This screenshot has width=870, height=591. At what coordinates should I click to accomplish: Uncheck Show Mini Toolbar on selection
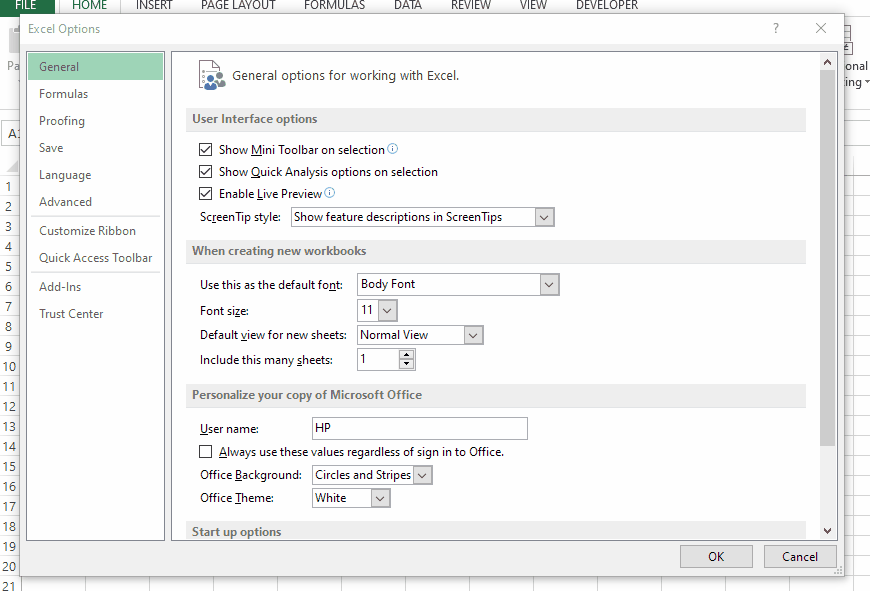click(205, 149)
